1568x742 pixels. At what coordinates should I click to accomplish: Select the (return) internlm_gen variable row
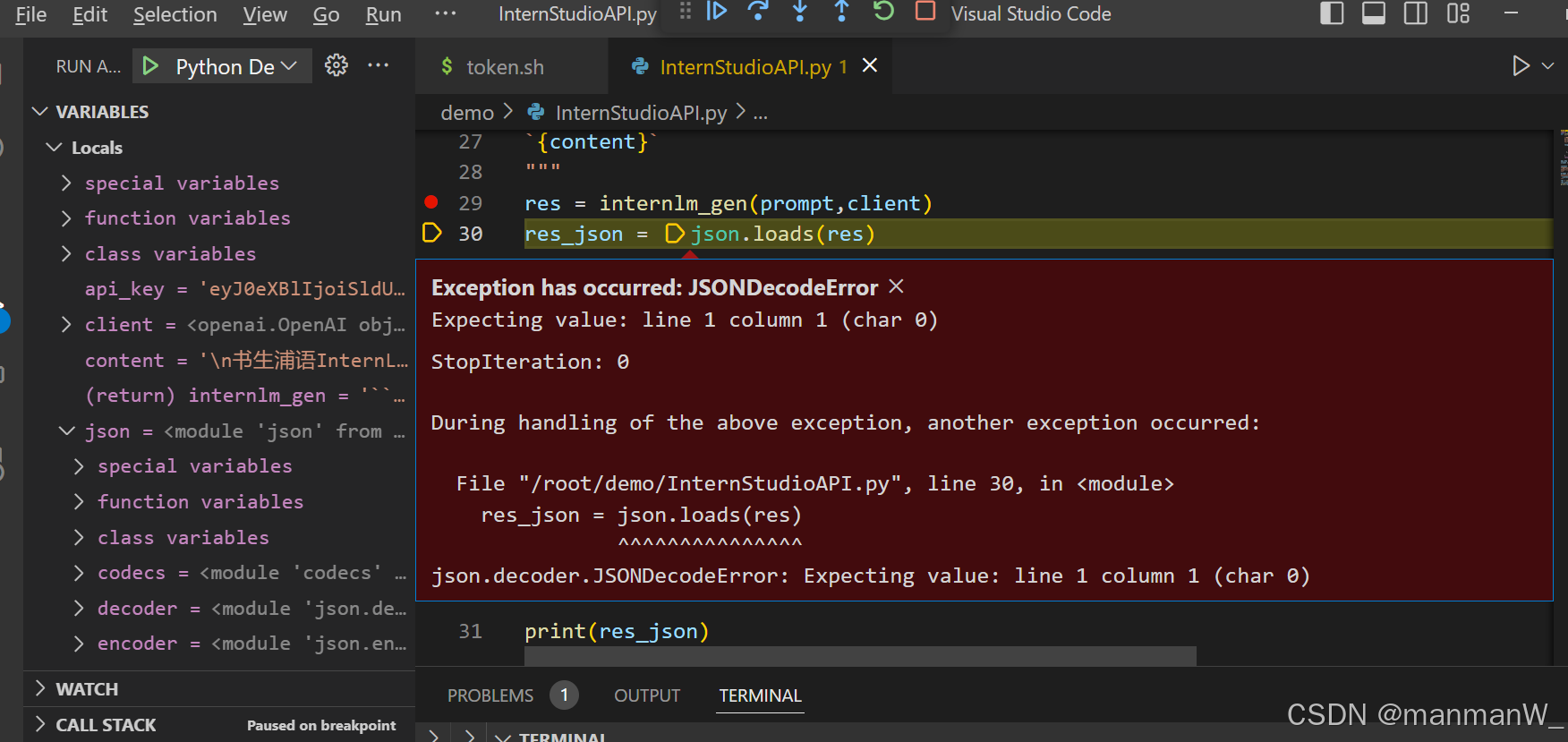click(x=220, y=395)
